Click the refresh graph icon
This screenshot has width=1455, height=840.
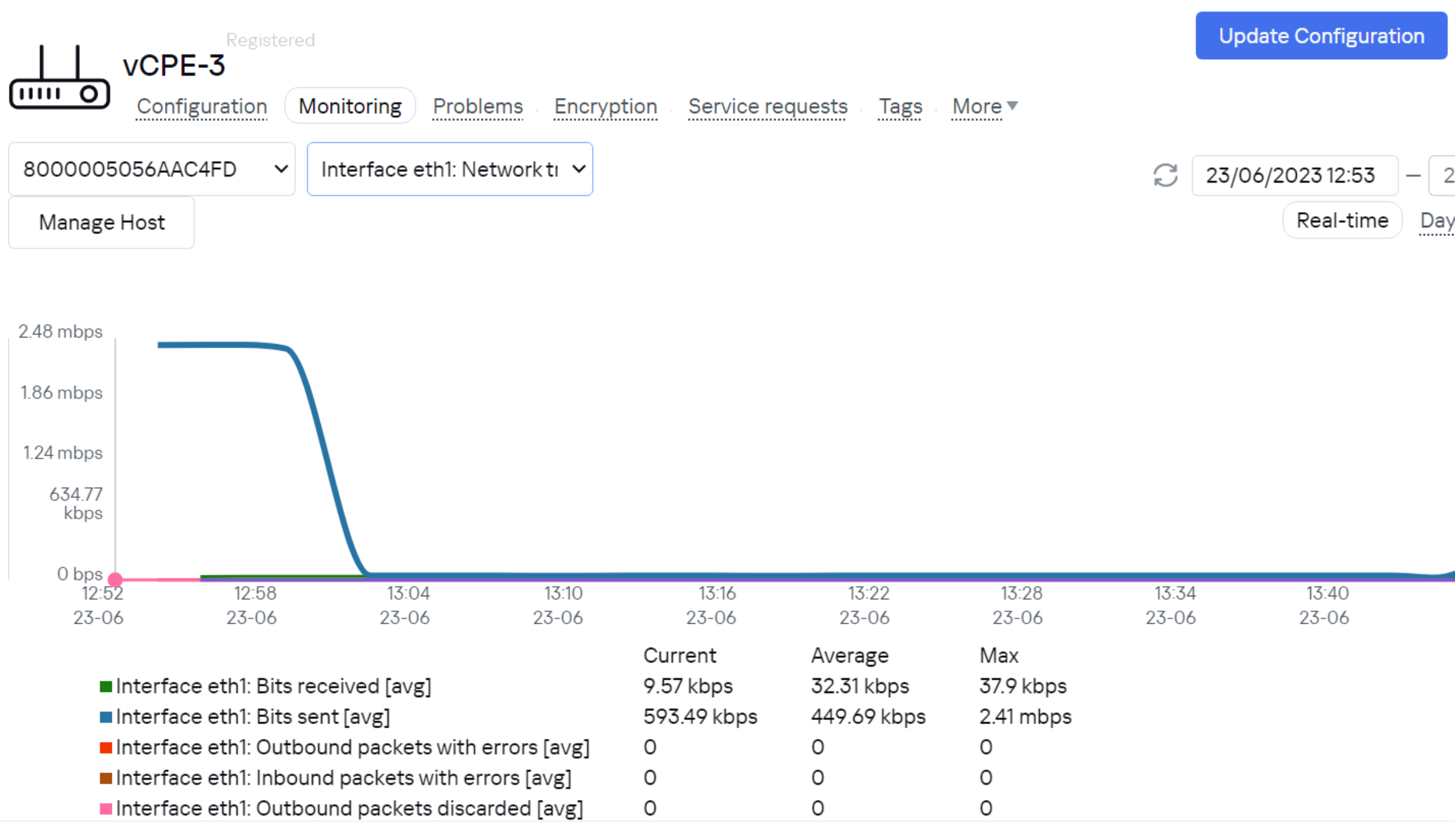coord(1164,175)
